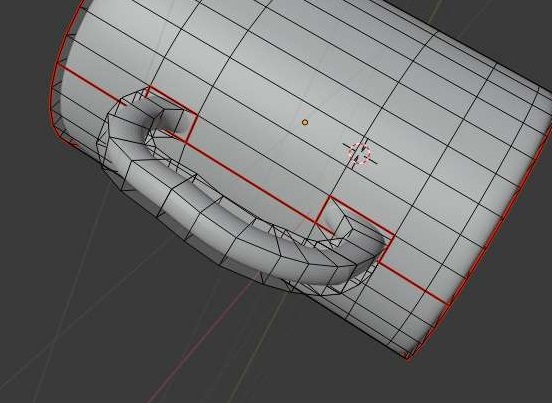The height and width of the screenshot is (403, 552).
Task: Click the red-white 3D cursor crosshair
Action: tap(360, 153)
